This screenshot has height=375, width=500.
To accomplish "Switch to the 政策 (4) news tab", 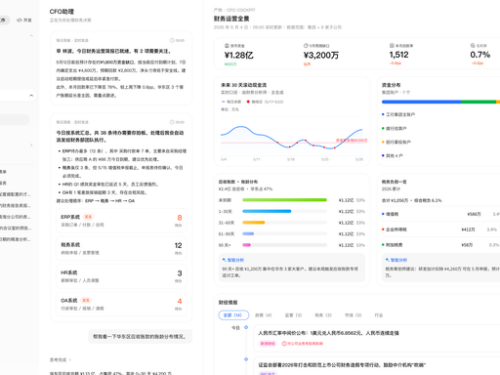I will click(263, 315).
